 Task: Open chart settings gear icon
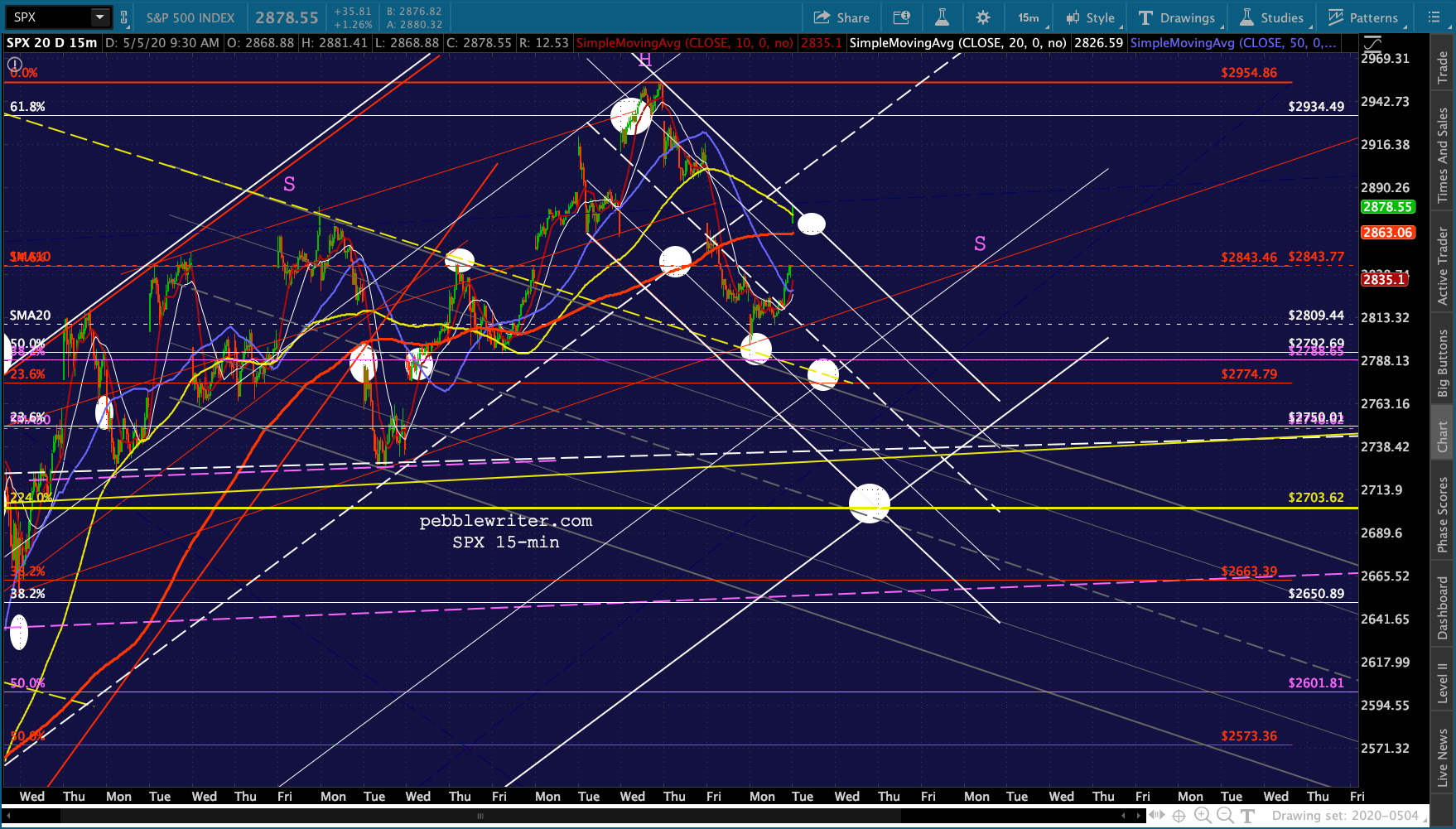point(982,17)
